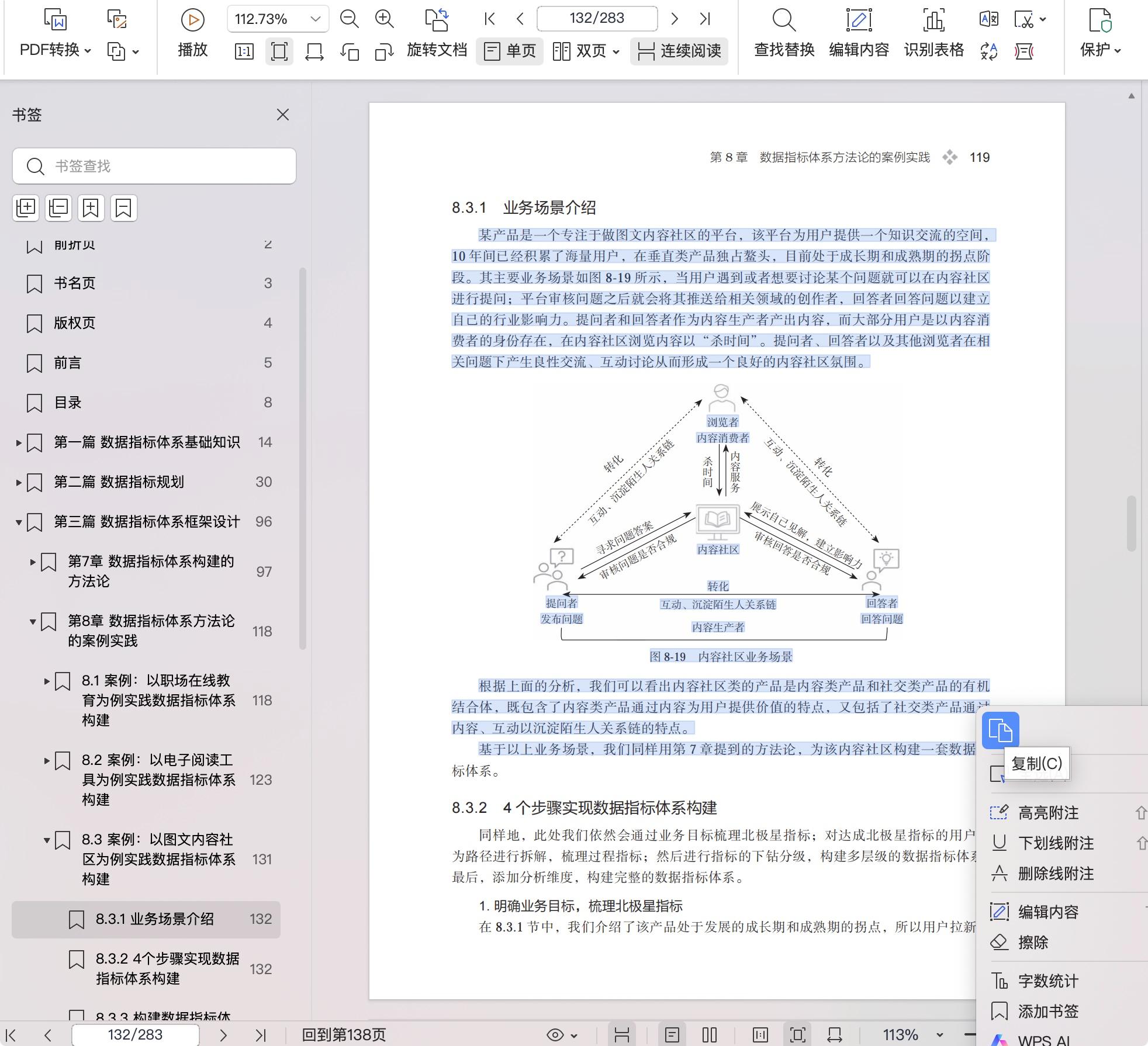Expand 第7章 数据指标体系构建的方法论
Screen dimensions: 1148x1046
click(33, 562)
